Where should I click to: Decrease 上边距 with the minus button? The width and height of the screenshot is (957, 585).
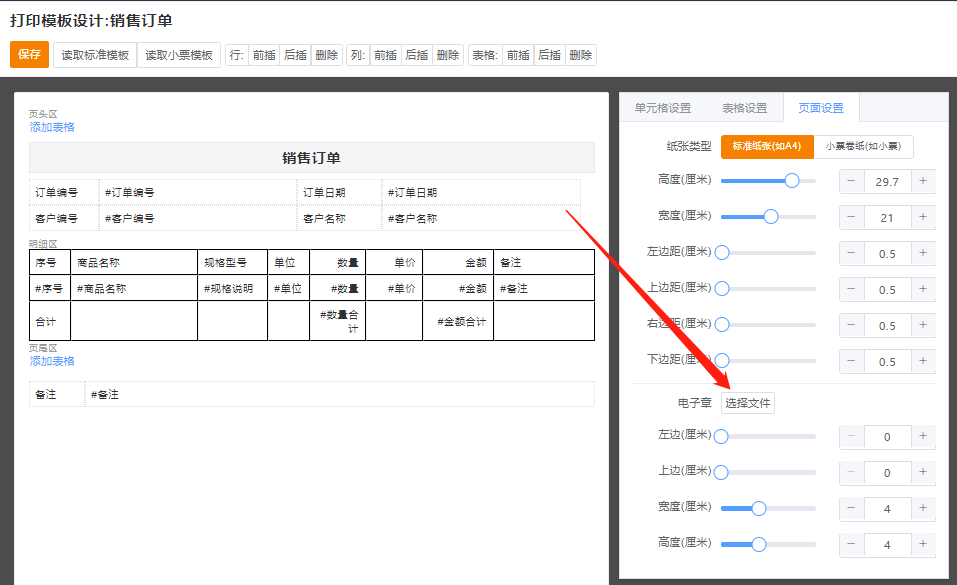tap(851, 290)
